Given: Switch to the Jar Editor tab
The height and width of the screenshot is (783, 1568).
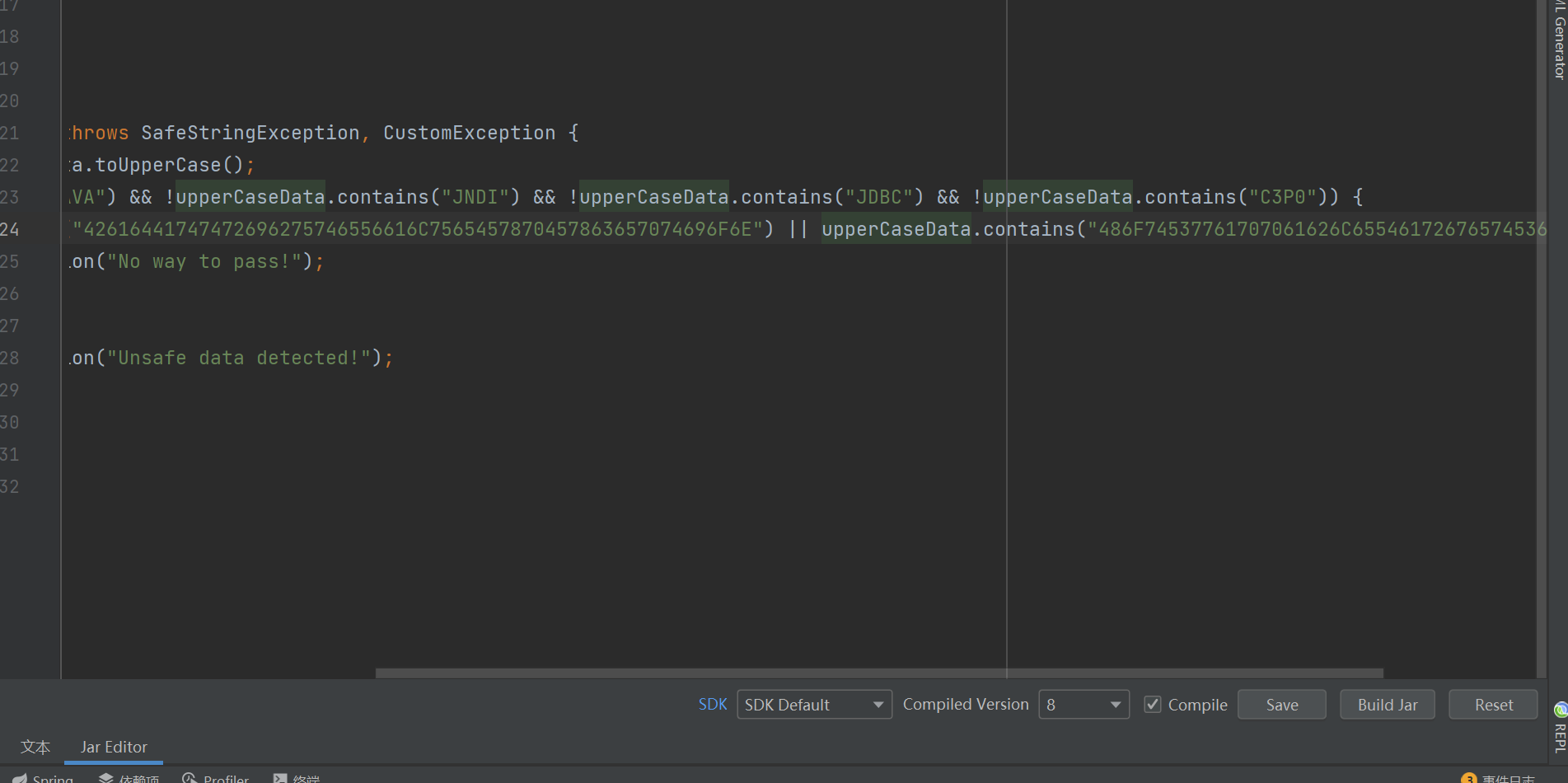Looking at the screenshot, I should (114, 747).
